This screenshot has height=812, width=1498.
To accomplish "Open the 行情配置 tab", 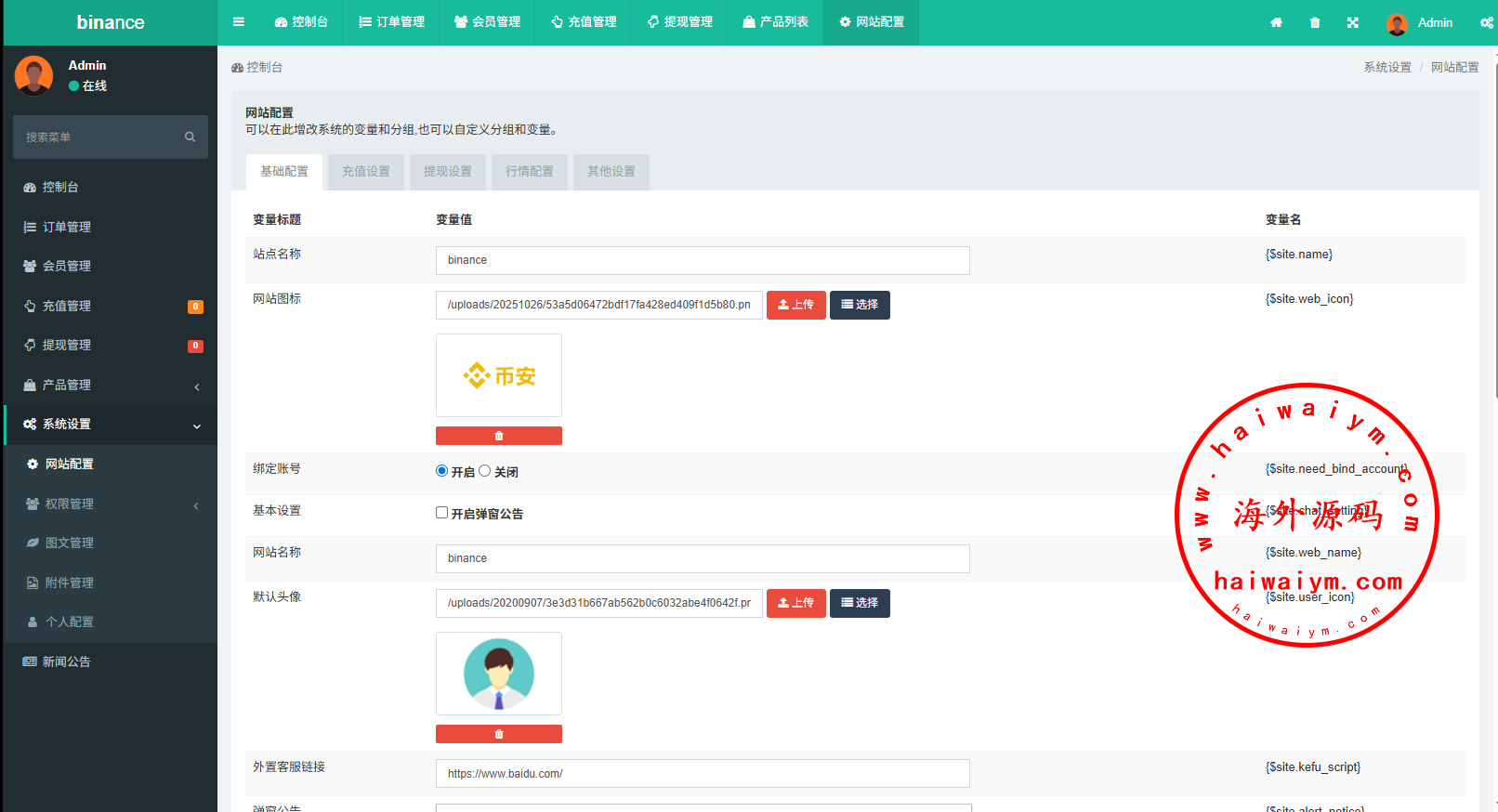I will pyautogui.click(x=530, y=172).
